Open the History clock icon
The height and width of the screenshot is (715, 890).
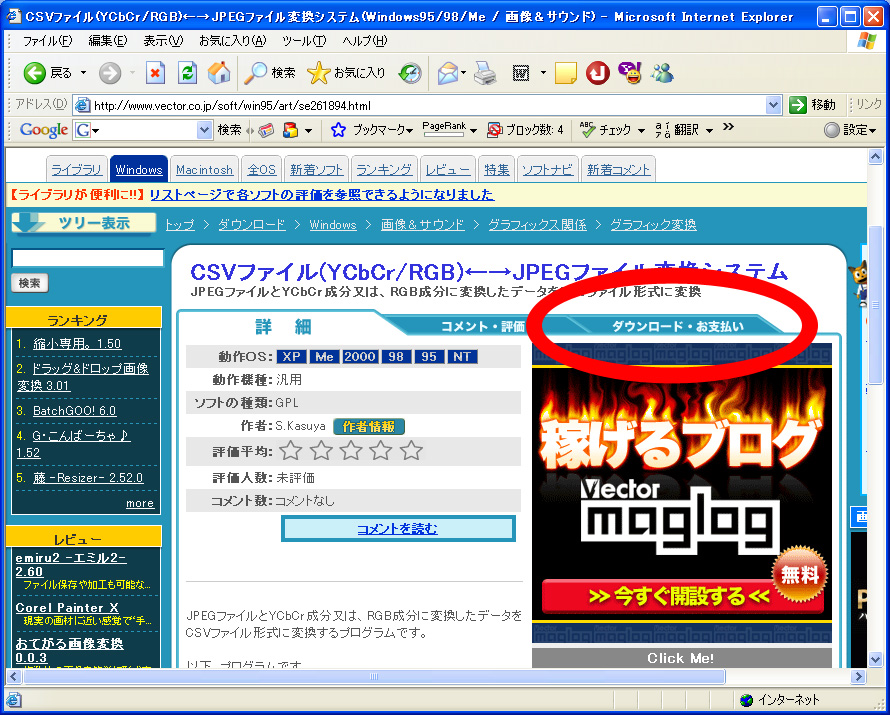(410, 73)
